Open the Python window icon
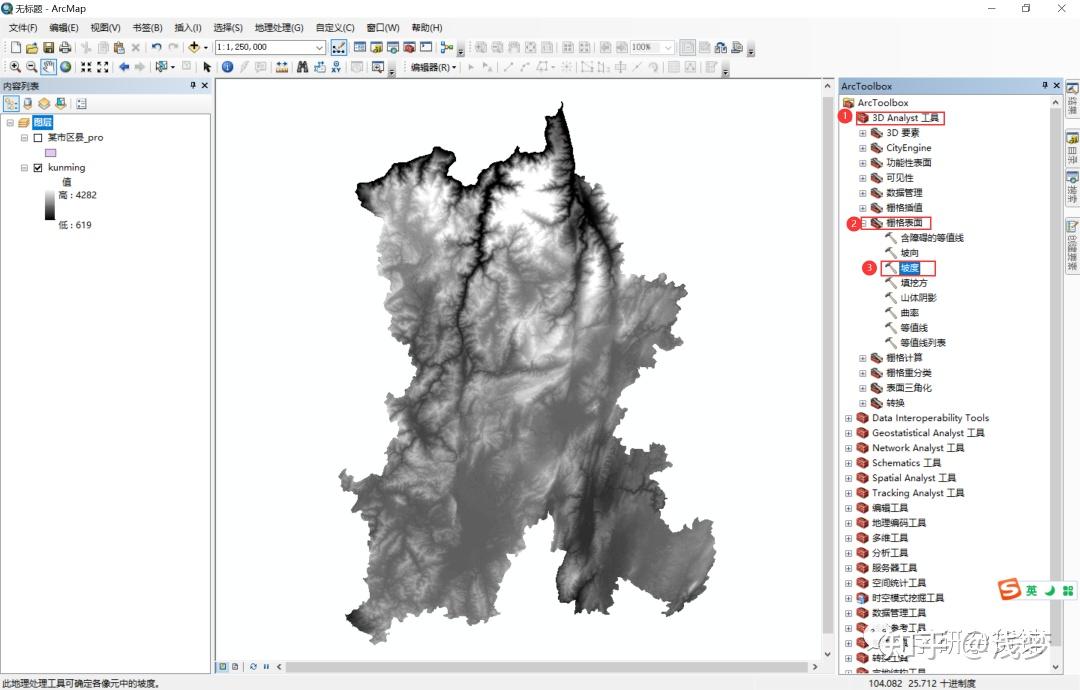 426,48
